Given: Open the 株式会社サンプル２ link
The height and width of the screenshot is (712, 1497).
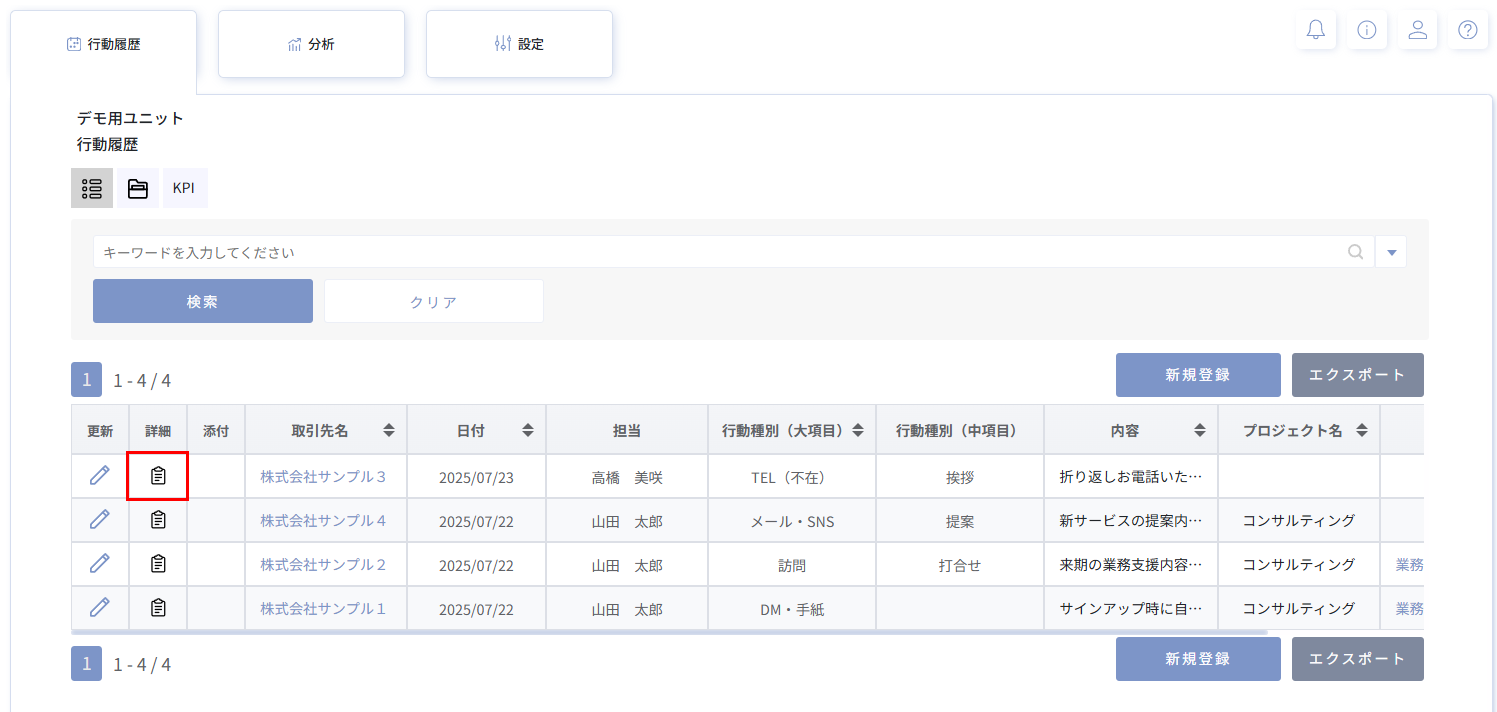Looking at the screenshot, I should point(323,565).
